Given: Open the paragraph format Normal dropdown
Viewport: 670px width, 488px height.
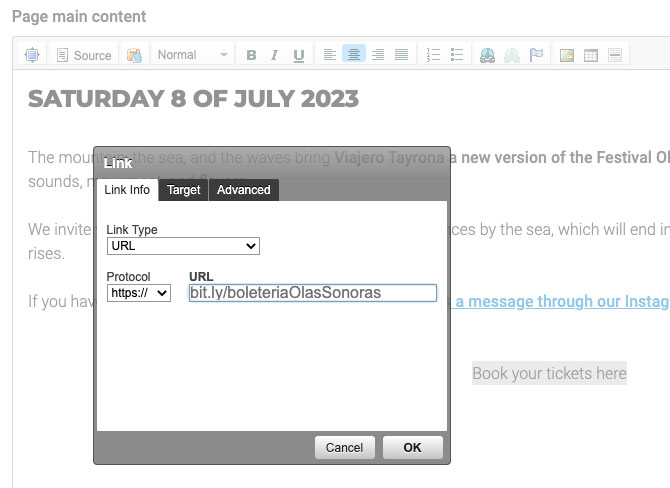Looking at the screenshot, I should pos(193,55).
